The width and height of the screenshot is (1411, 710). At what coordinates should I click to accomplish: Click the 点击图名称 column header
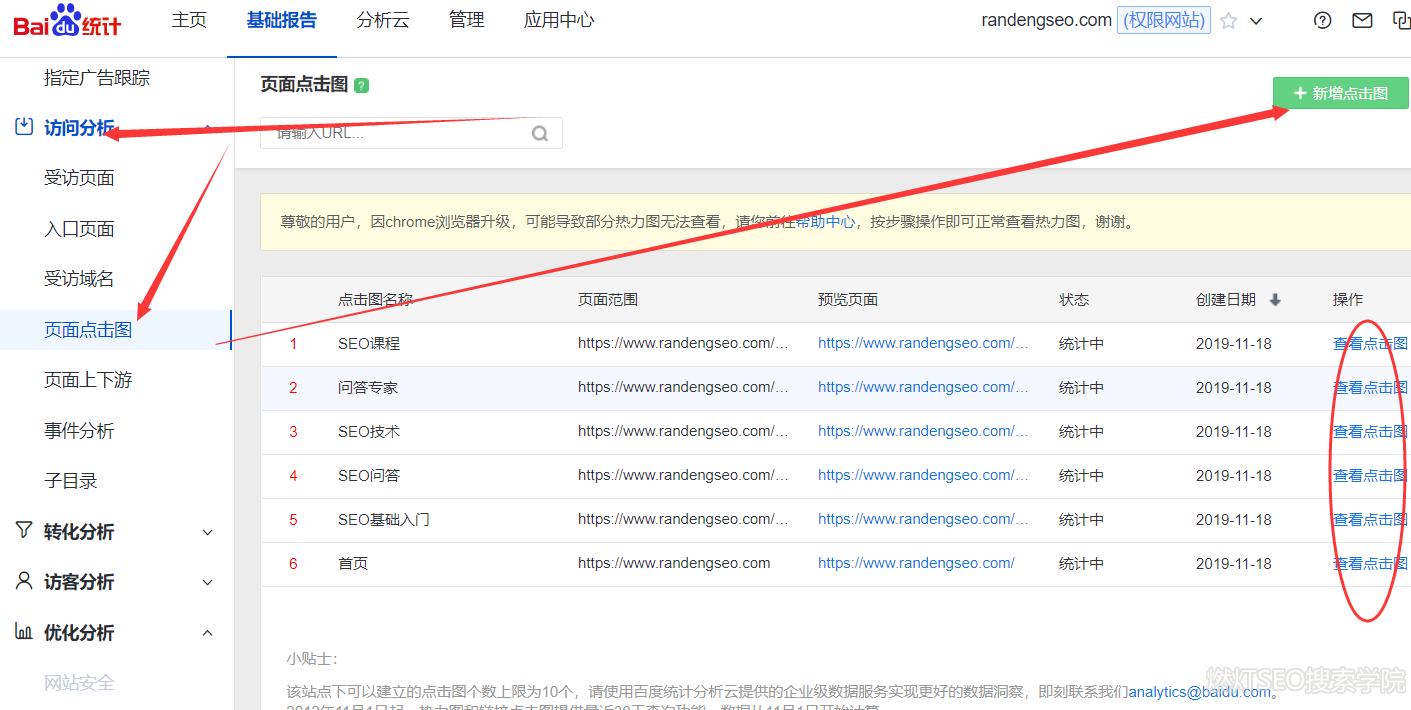375,300
